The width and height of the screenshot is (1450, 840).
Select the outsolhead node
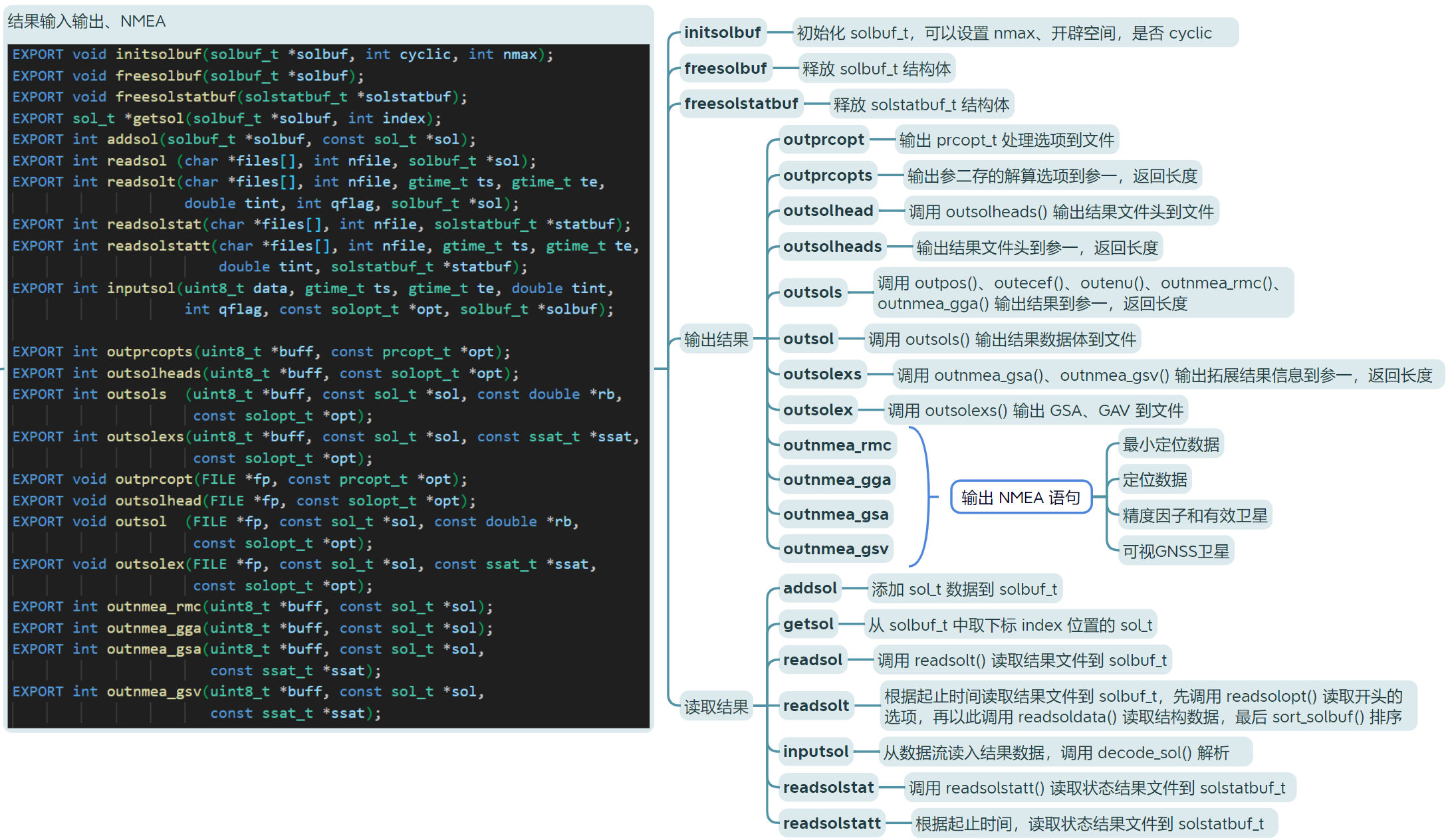828,211
